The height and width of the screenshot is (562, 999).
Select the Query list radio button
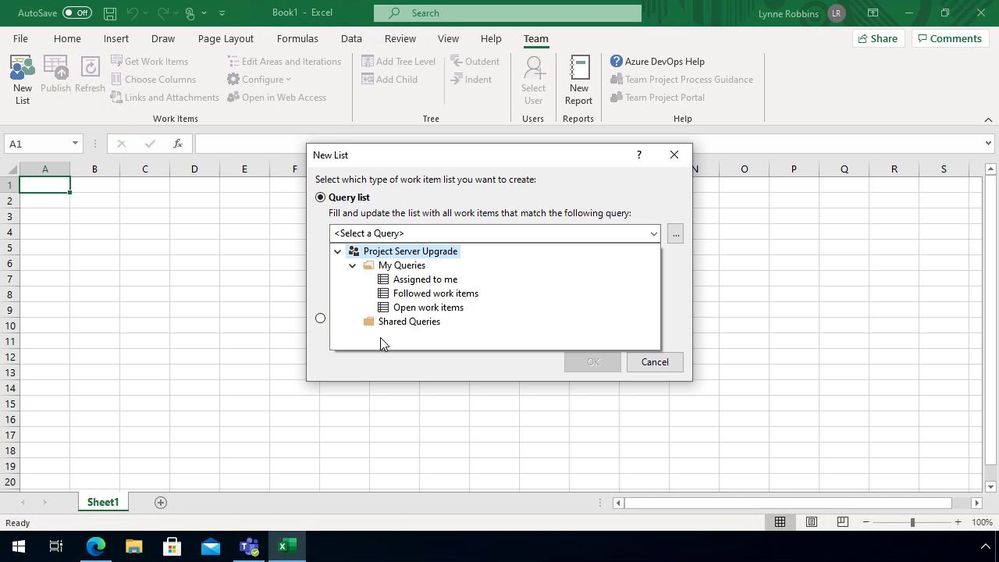320,198
